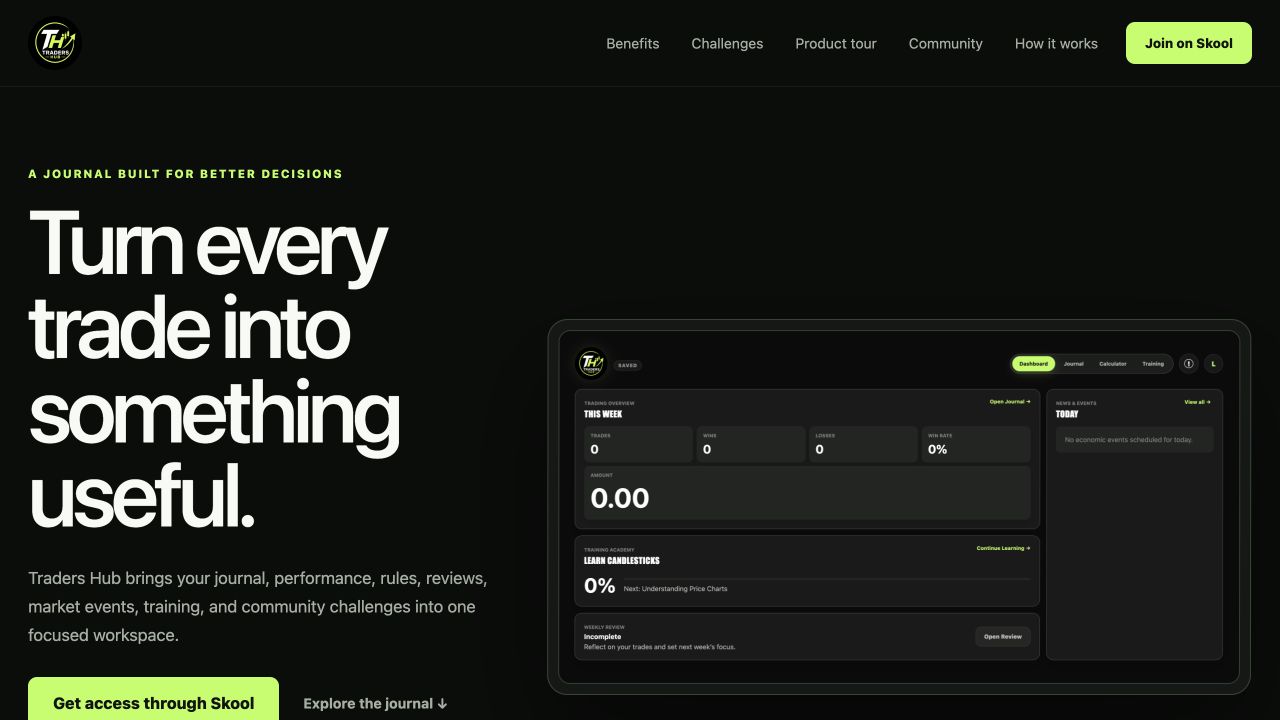
Task: Click the 'LEARN CANDLESTICKS' heading
Action: (x=622, y=561)
